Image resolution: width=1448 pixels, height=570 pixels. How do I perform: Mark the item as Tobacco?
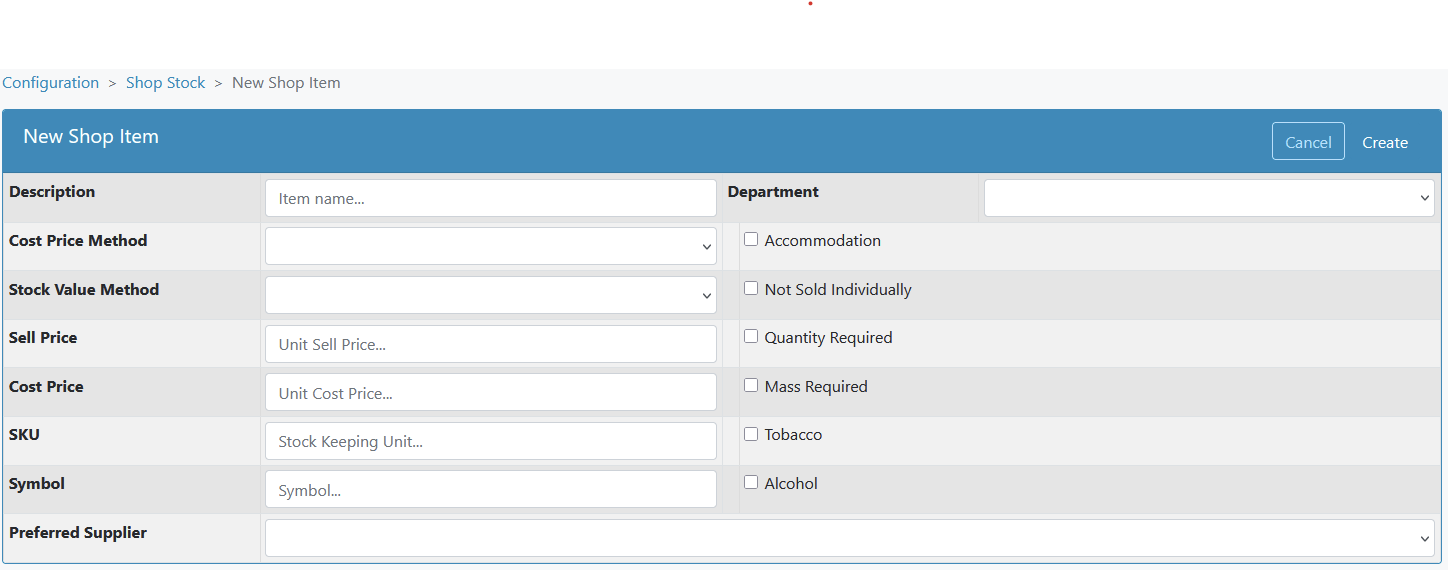pos(751,433)
